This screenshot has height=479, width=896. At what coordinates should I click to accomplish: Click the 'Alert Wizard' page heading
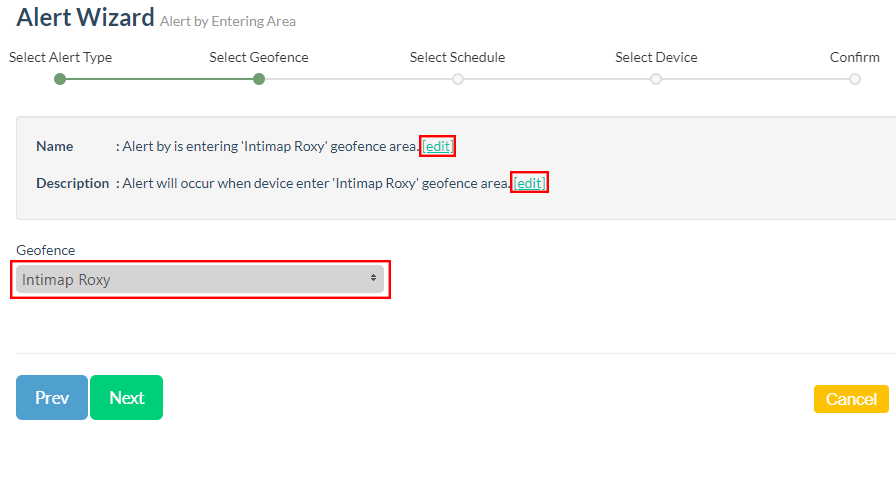coord(85,17)
